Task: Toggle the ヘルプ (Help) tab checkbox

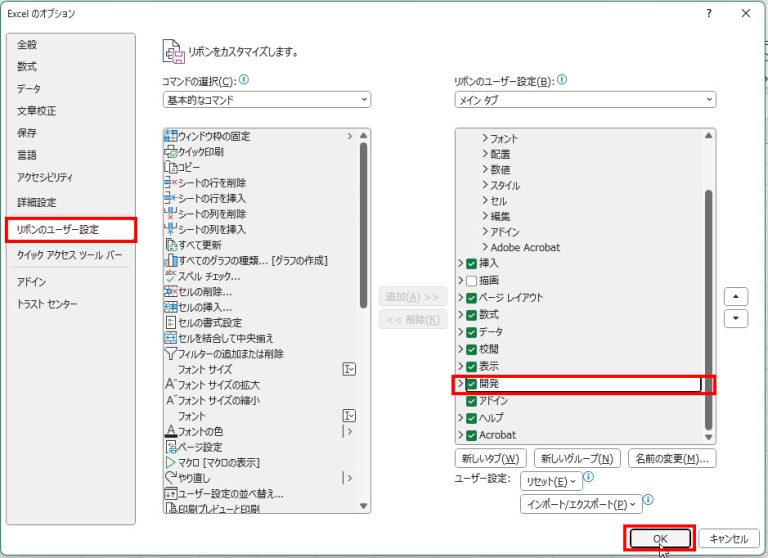Action: 472,418
